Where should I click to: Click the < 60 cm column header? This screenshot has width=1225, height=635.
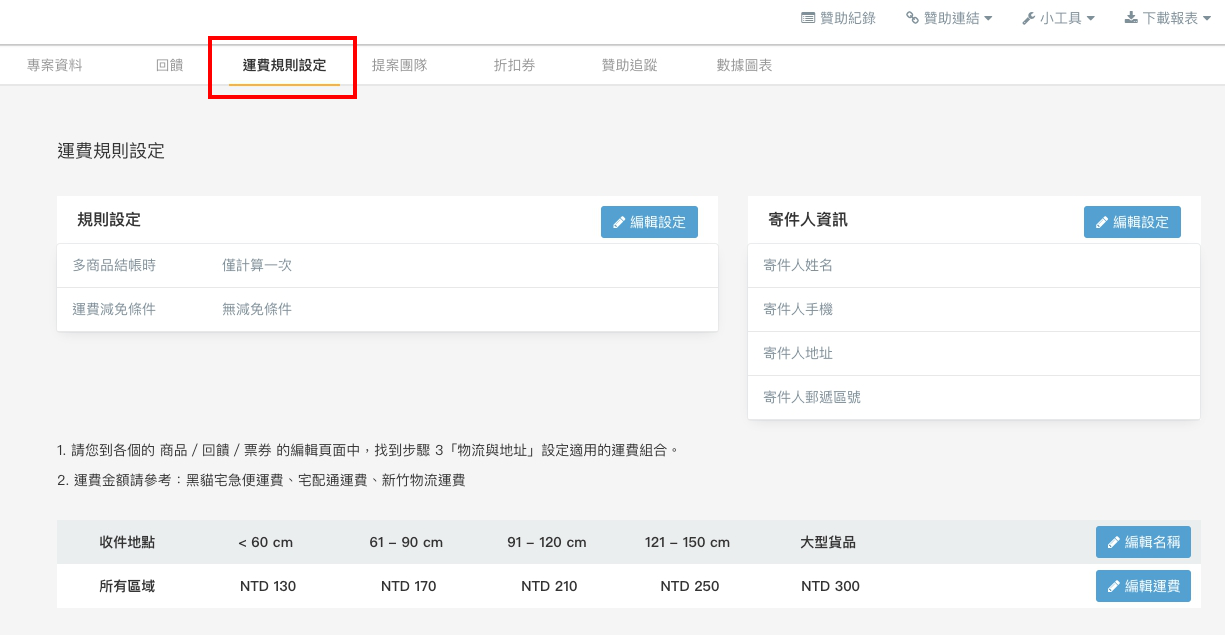point(266,542)
